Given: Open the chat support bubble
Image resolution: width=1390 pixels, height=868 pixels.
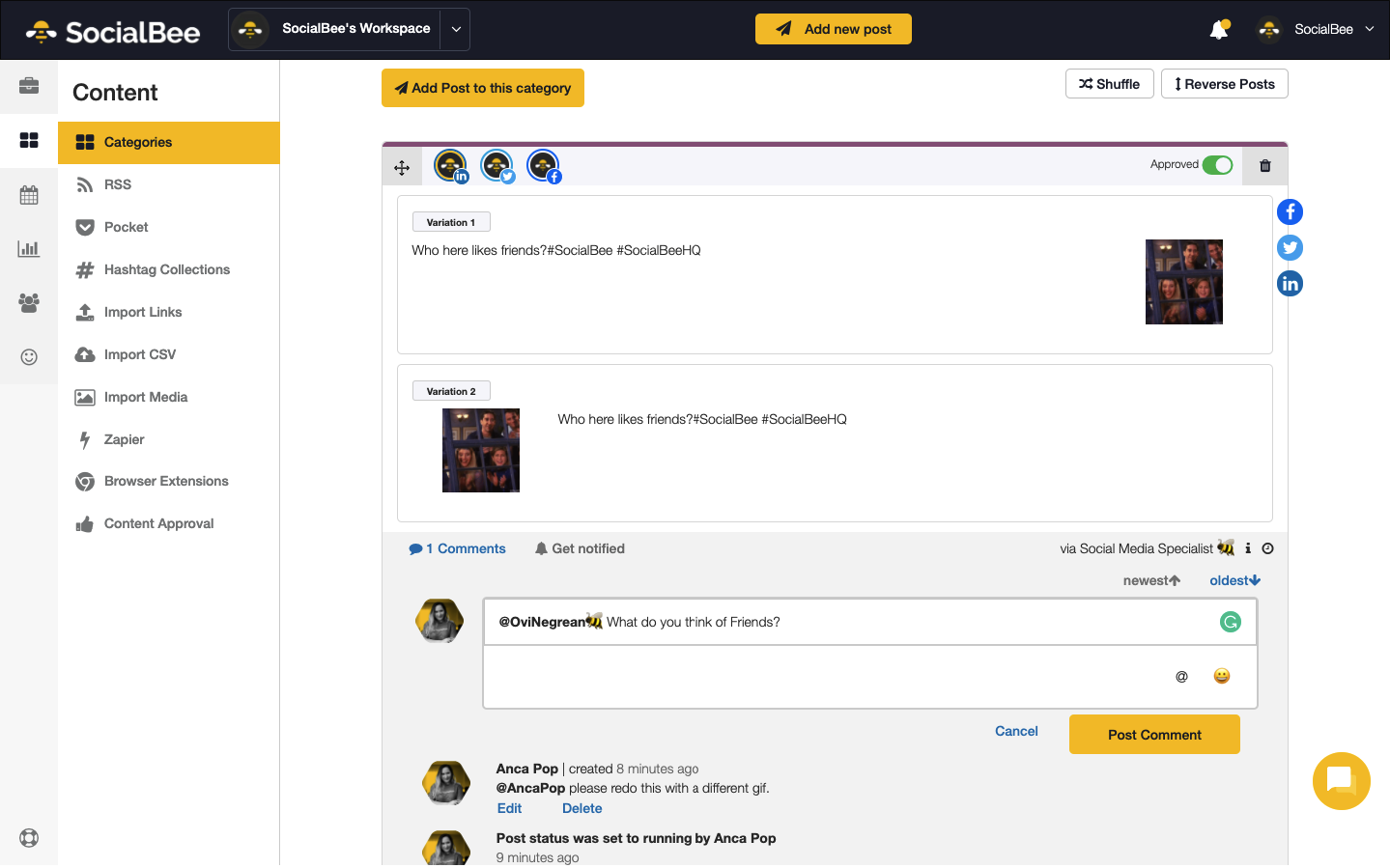Looking at the screenshot, I should coord(1341,780).
